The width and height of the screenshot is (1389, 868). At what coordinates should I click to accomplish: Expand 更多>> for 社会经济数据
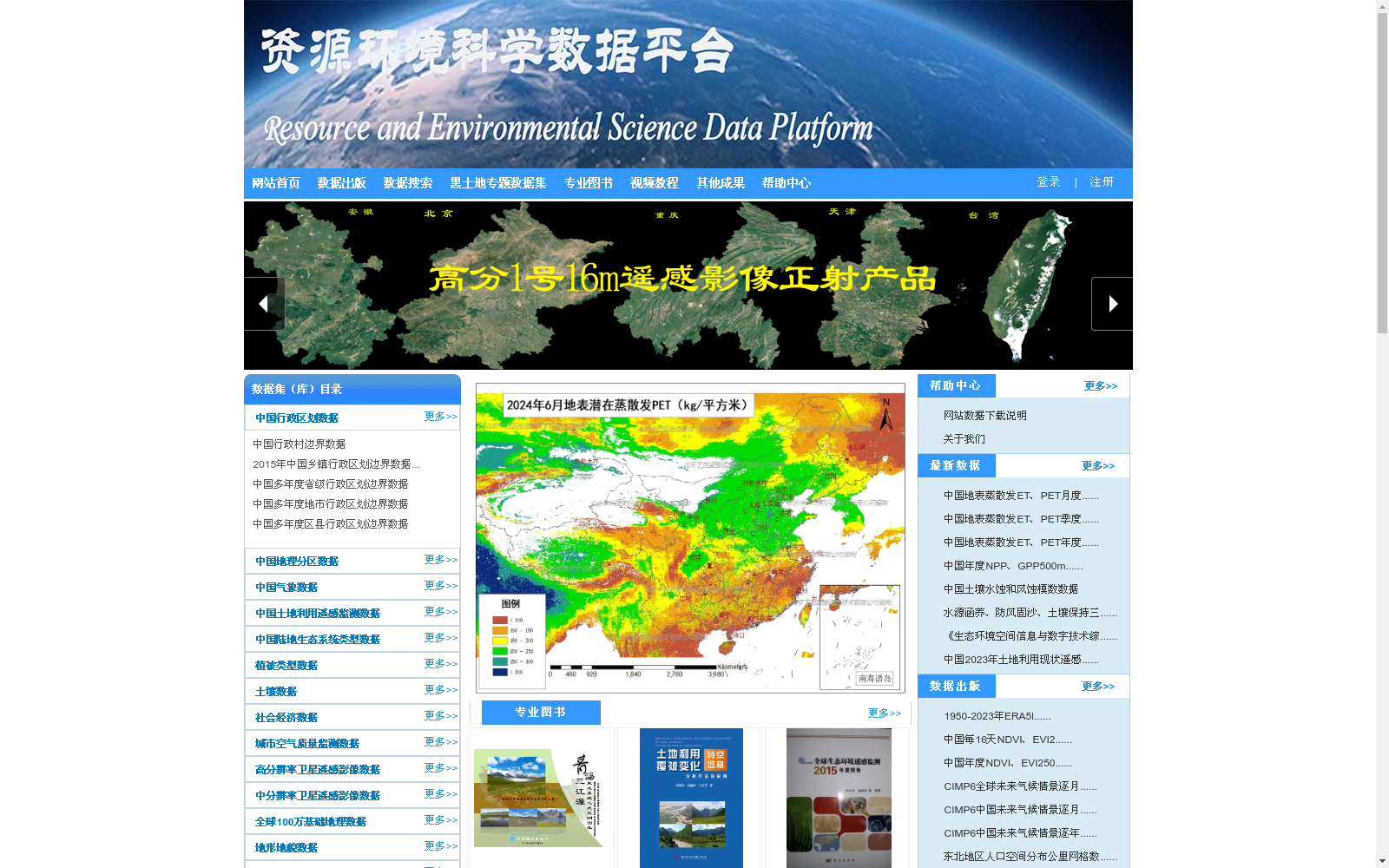[441, 716]
